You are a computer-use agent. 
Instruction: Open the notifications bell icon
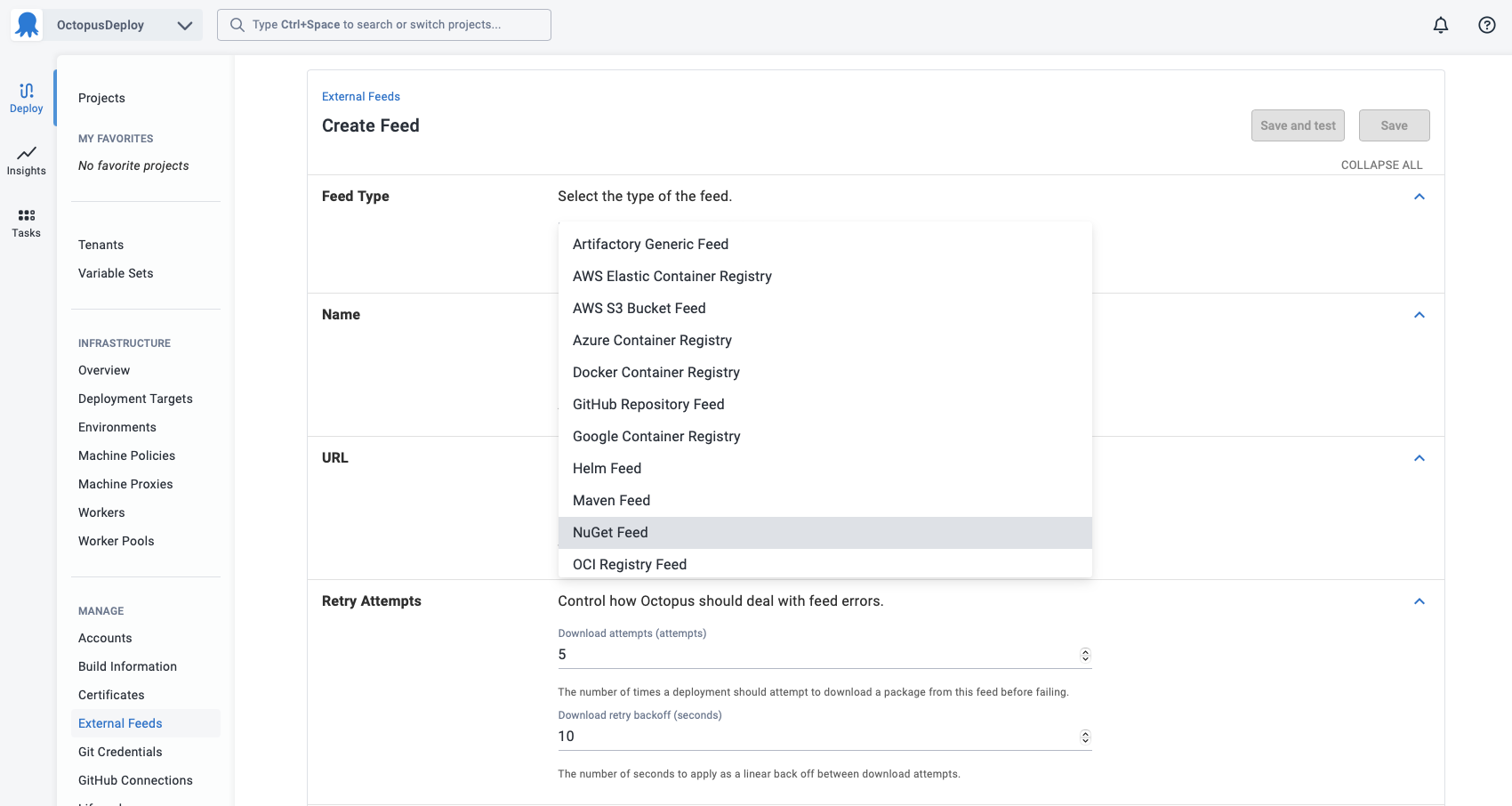pyautogui.click(x=1441, y=25)
